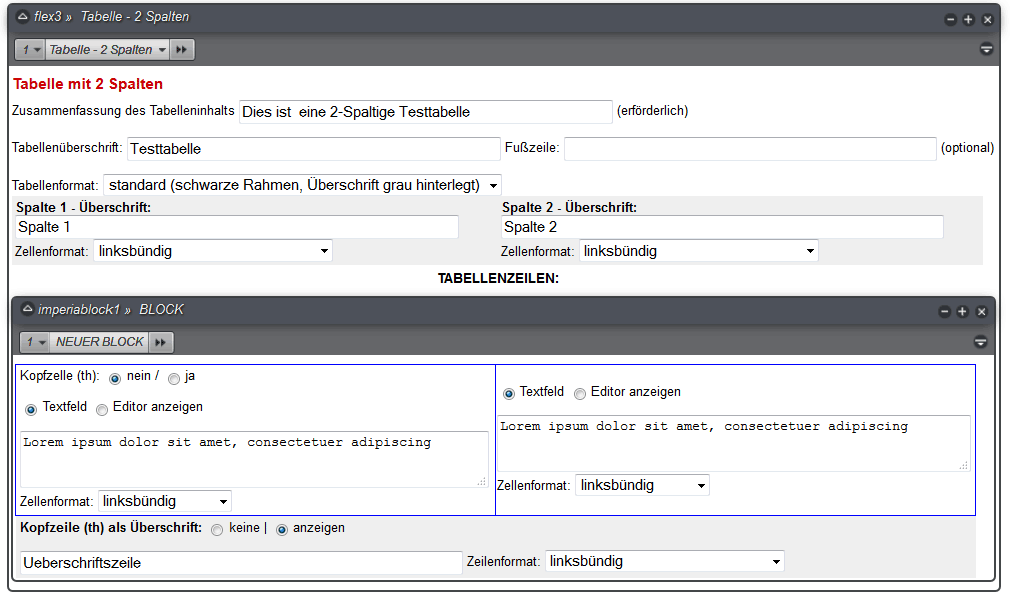Select Textfeld radio in the left cell
Viewport: 1010px width, 594px height.
tap(31, 409)
